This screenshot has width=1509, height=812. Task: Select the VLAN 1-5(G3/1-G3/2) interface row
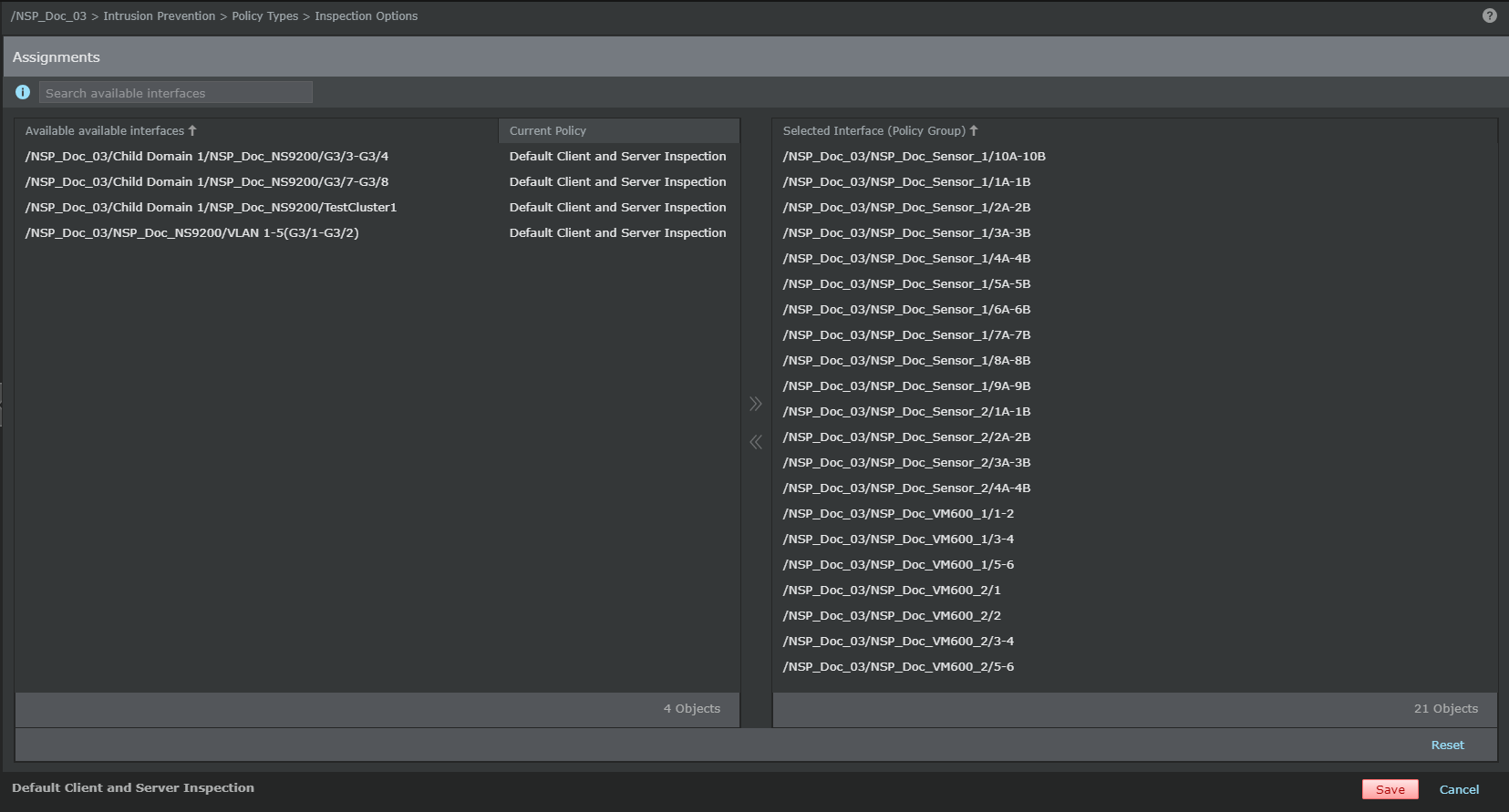pyautogui.click(x=377, y=232)
